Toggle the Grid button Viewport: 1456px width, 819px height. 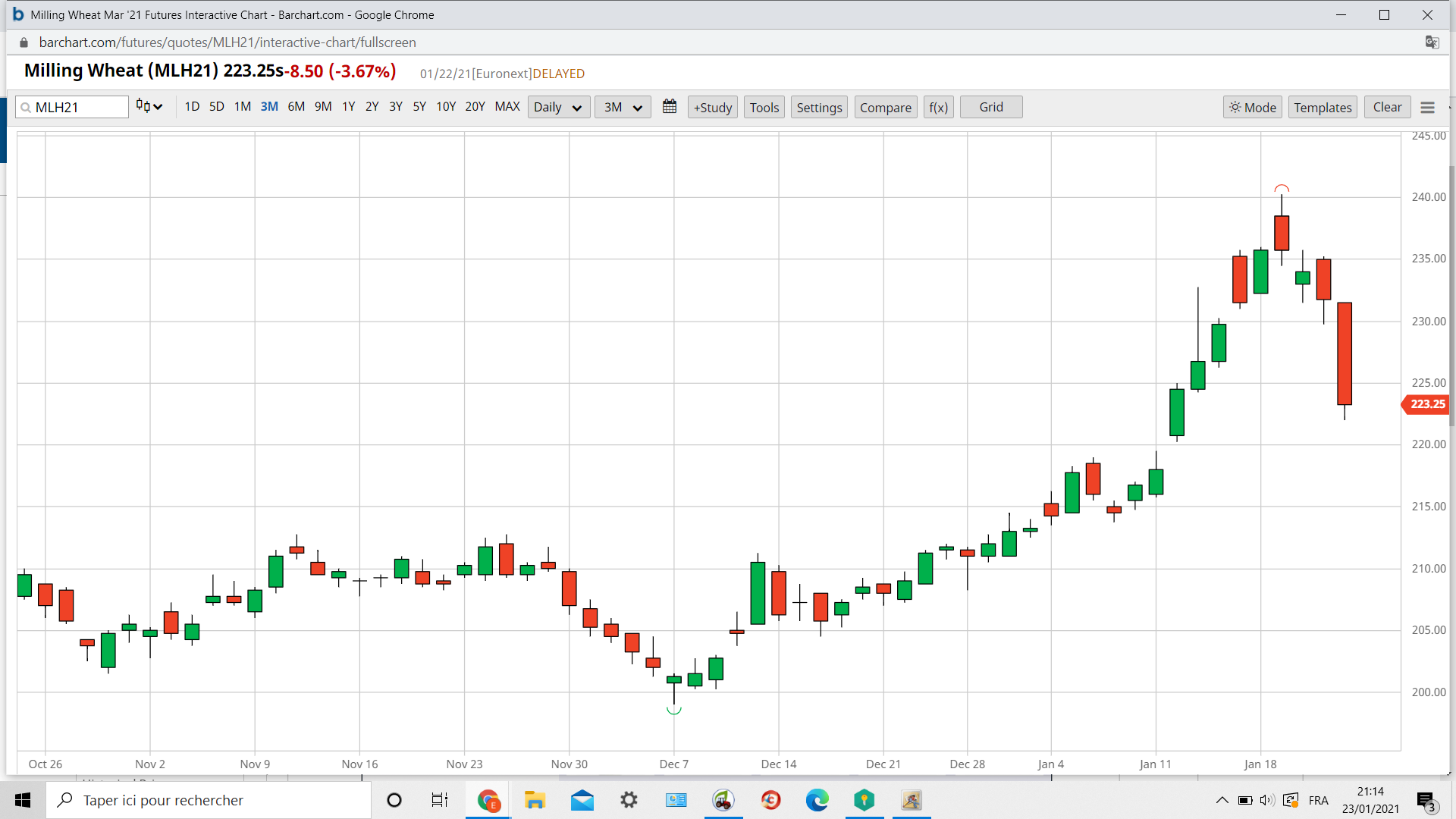(x=991, y=107)
